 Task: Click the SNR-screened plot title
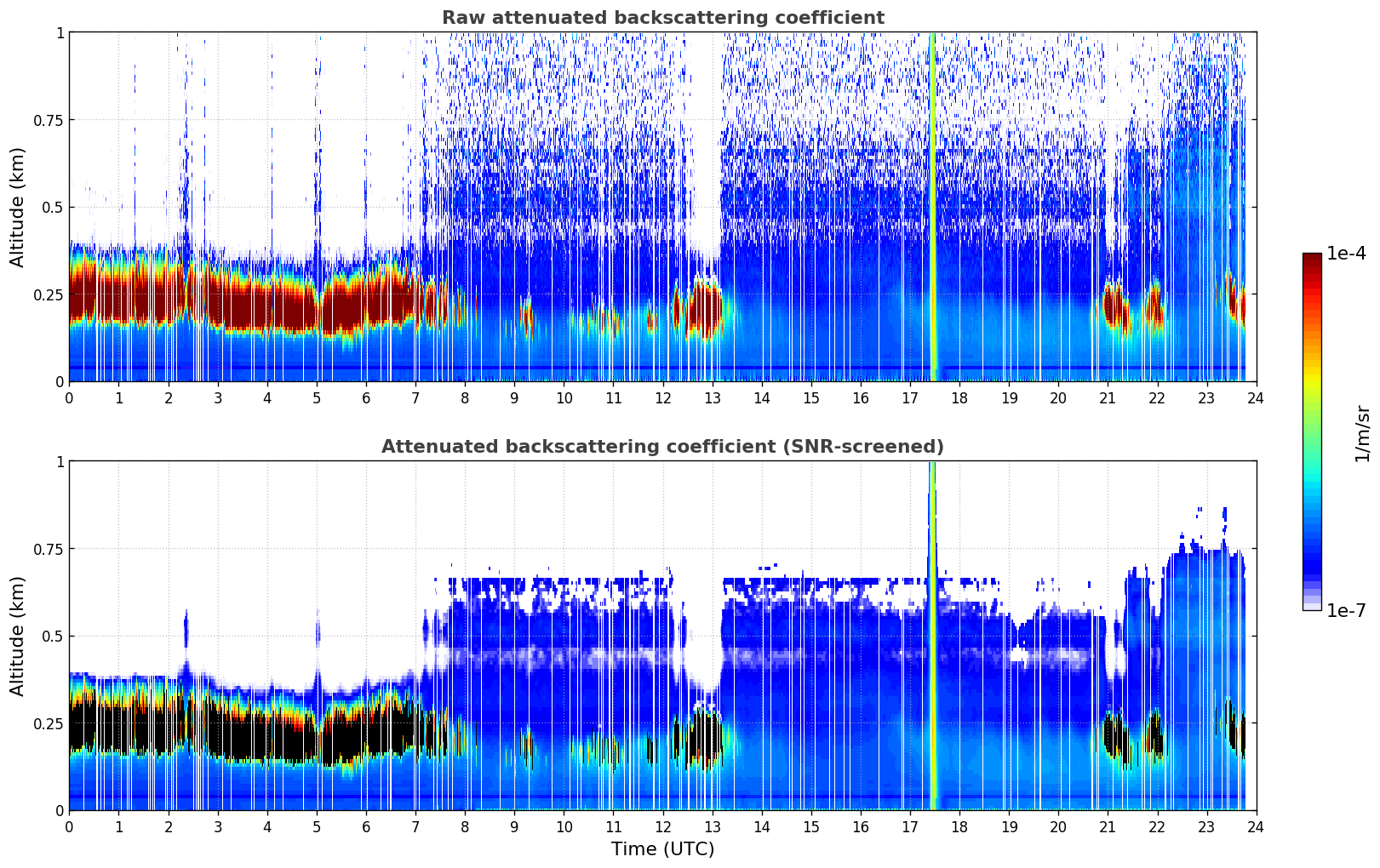[x=662, y=447]
